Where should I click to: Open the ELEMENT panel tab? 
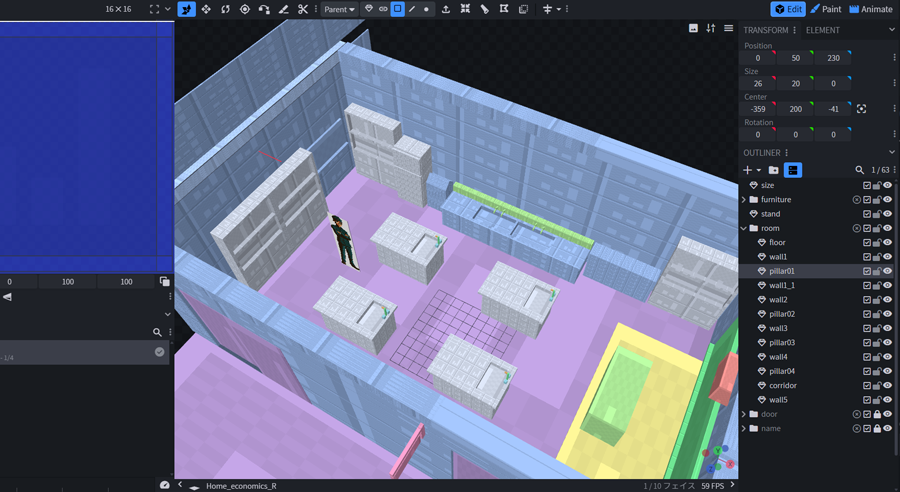coord(823,30)
